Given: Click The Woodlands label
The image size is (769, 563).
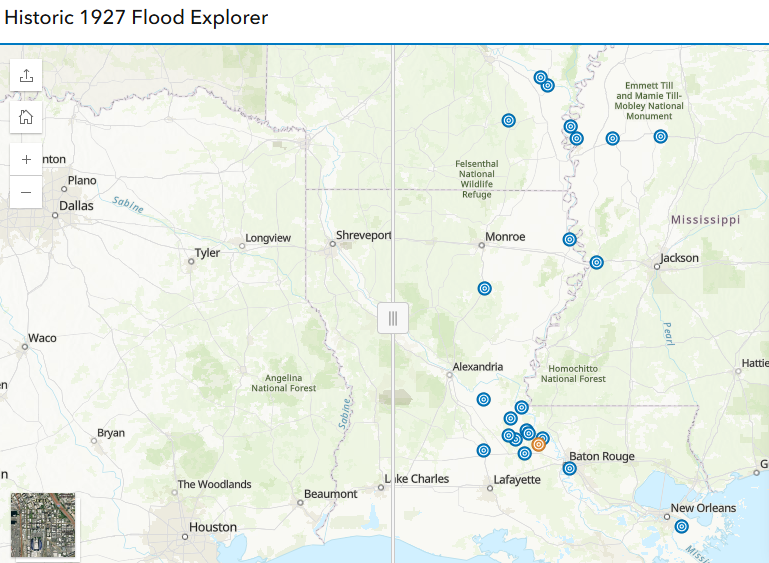Looking at the screenshot, I should click(x=214, y=485).
